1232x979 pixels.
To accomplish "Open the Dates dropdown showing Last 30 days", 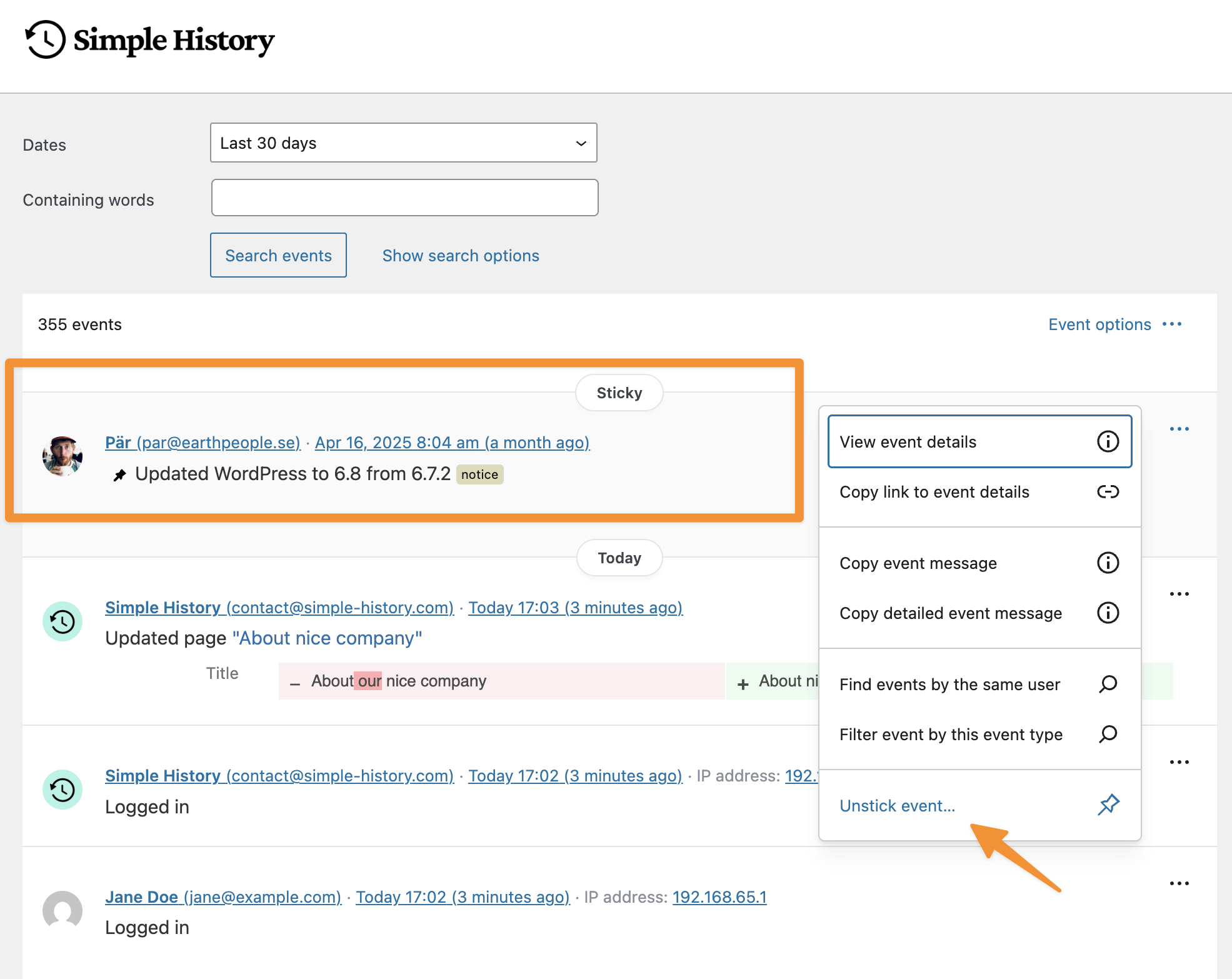I will coord(403,143).
